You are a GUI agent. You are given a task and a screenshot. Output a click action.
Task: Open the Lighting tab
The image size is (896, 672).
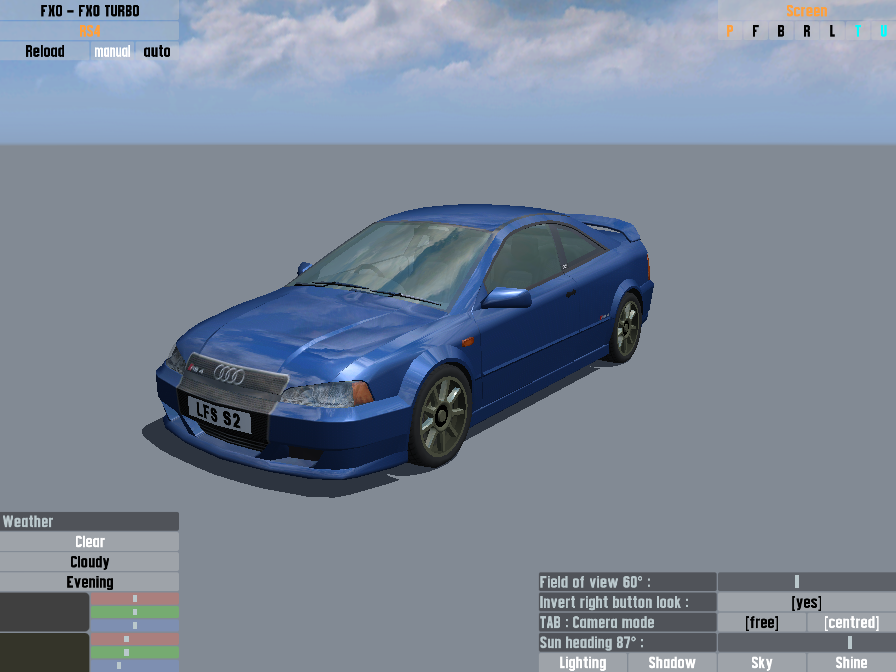(x=582, y=662)
